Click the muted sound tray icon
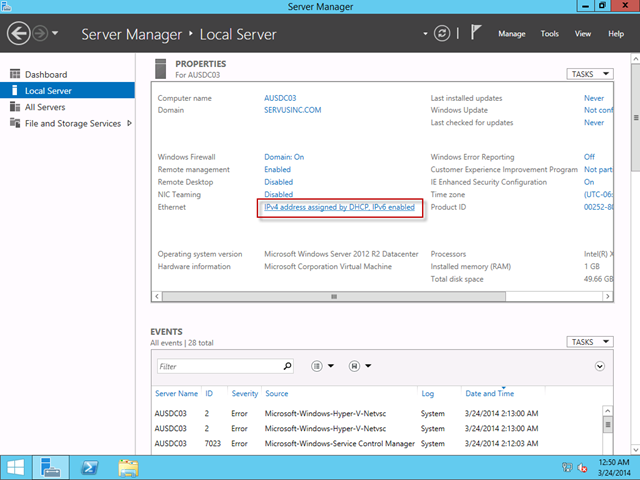This screenshot has height=480, width=640. [582, 467]
